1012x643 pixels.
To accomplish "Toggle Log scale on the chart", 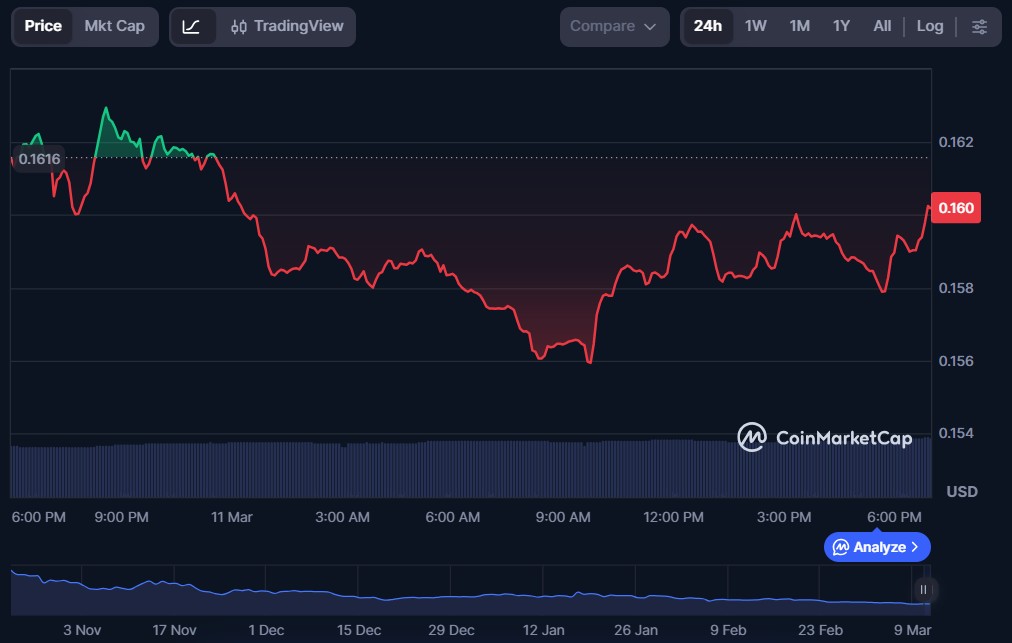I will click(x=929, y=27).
